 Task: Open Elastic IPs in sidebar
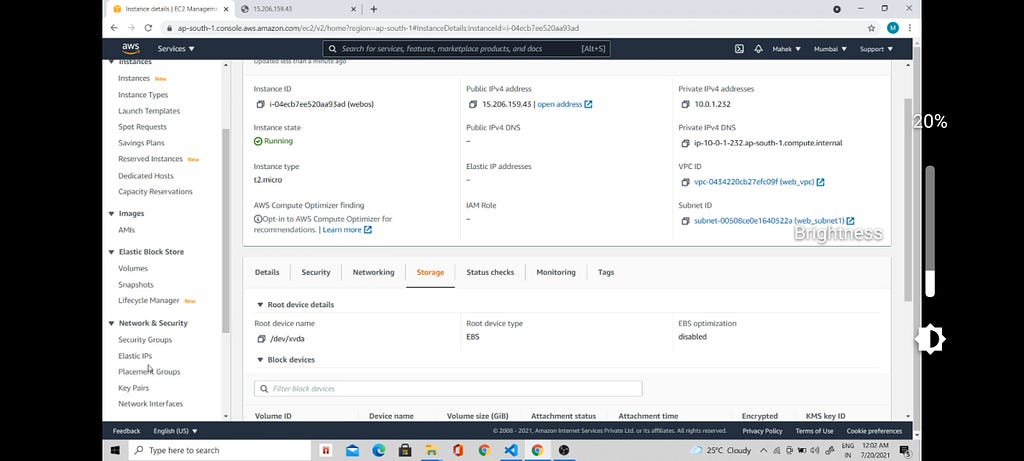[135, 356]
